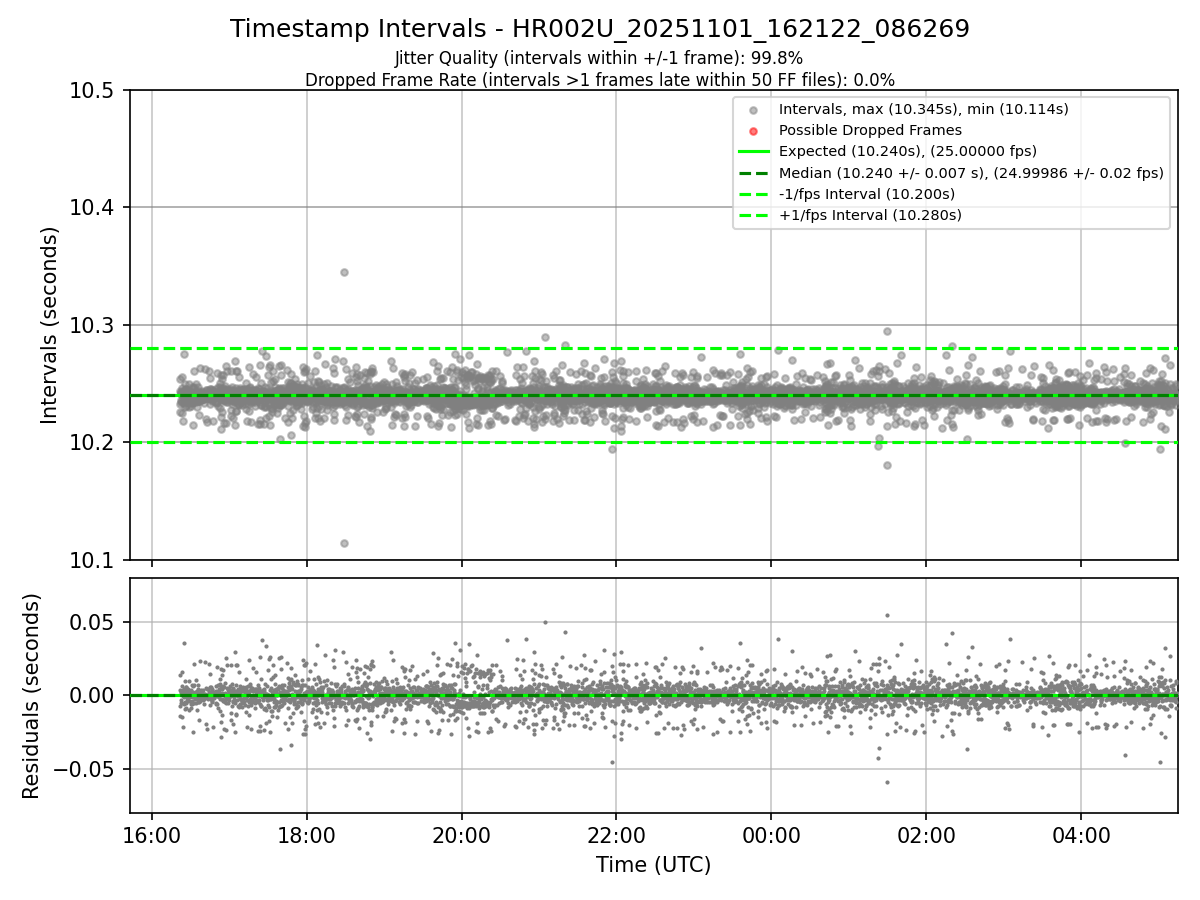Click the gray marker icon for Intervals in legend

tap(754, 110)
